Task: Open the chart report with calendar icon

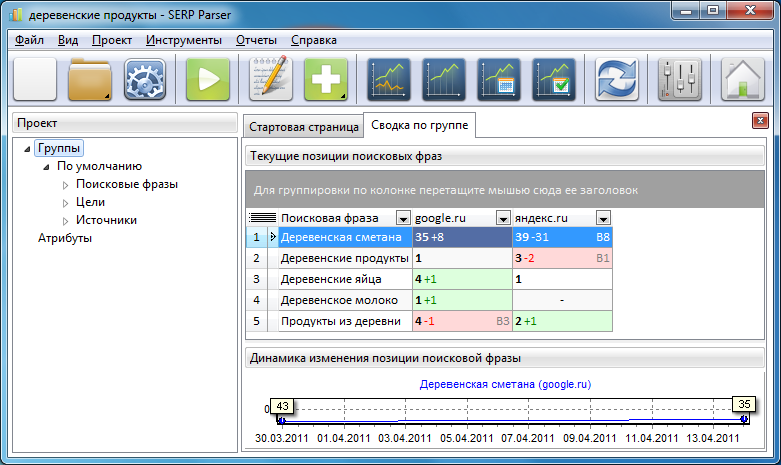Action: (498, 79)
